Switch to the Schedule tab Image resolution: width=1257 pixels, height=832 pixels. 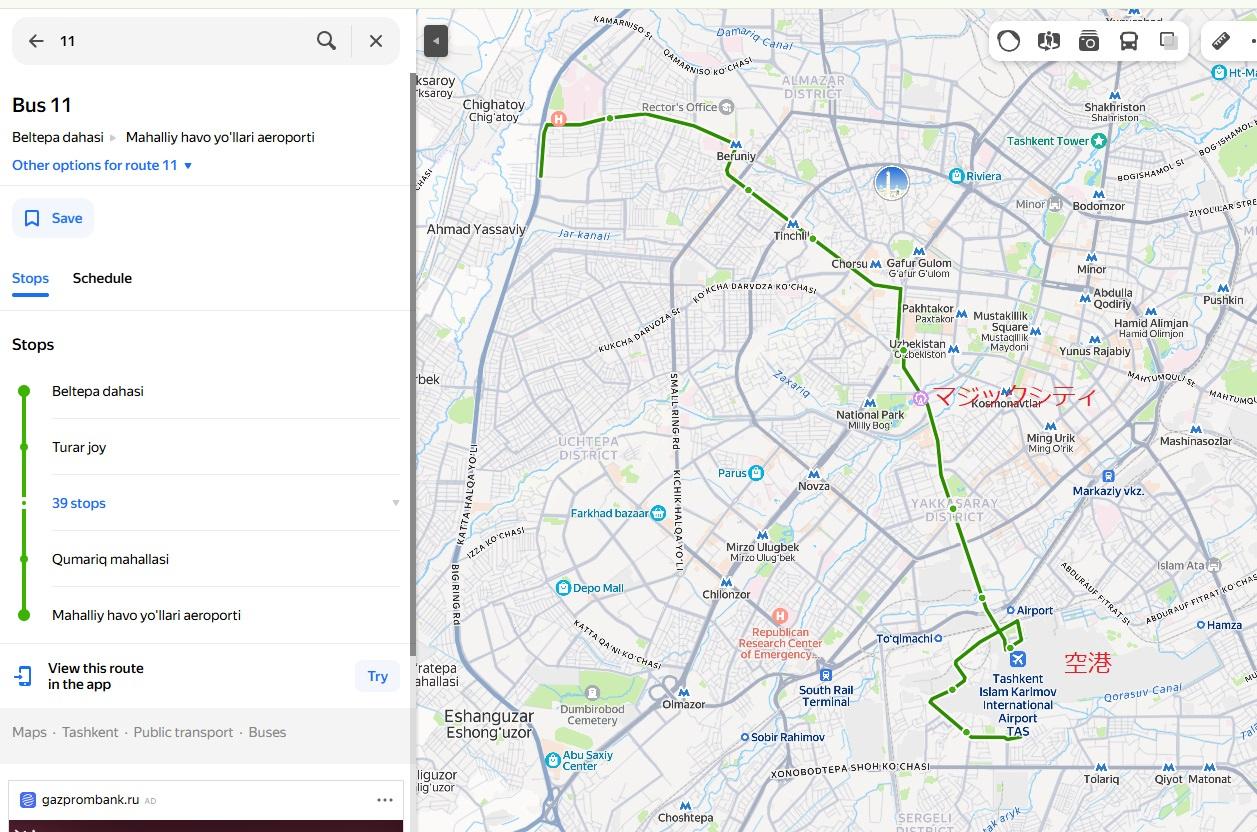(x=102, y=278)
